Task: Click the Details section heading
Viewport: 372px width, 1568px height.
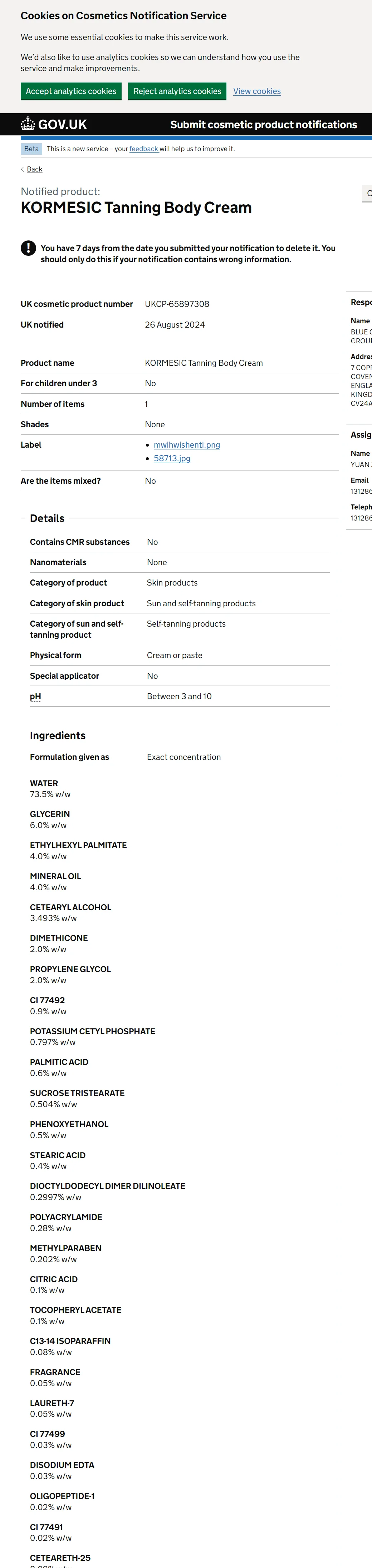Action: pyautogui.click(x=47, y=518)
